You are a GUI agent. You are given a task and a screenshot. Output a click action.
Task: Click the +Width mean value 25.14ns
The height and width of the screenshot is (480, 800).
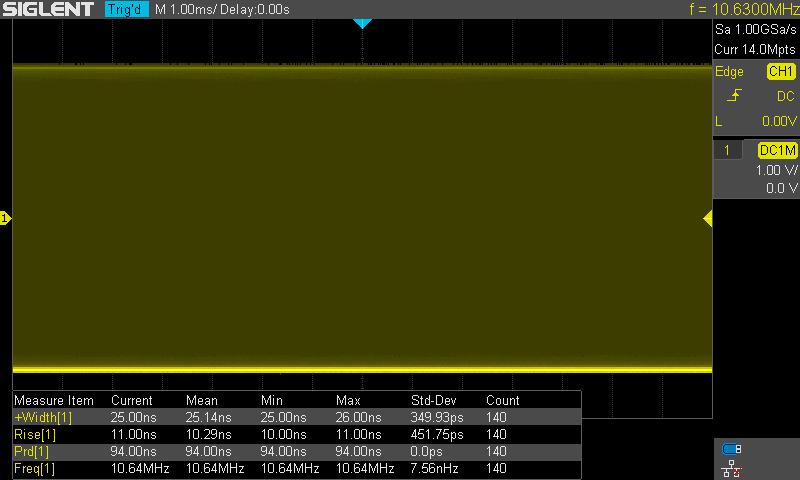coord(208,417)
